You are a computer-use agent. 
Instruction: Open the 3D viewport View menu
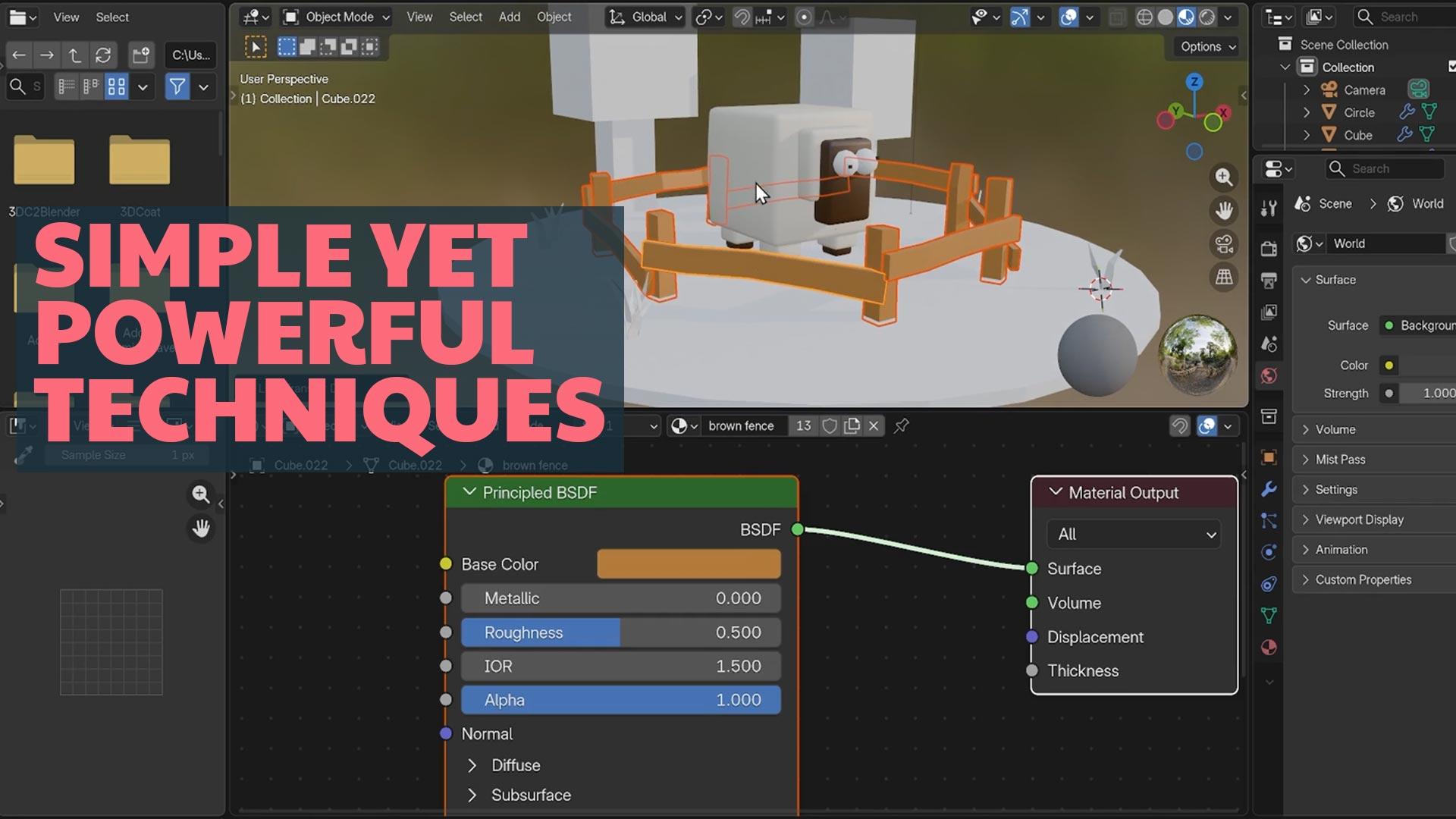(419, 17)
